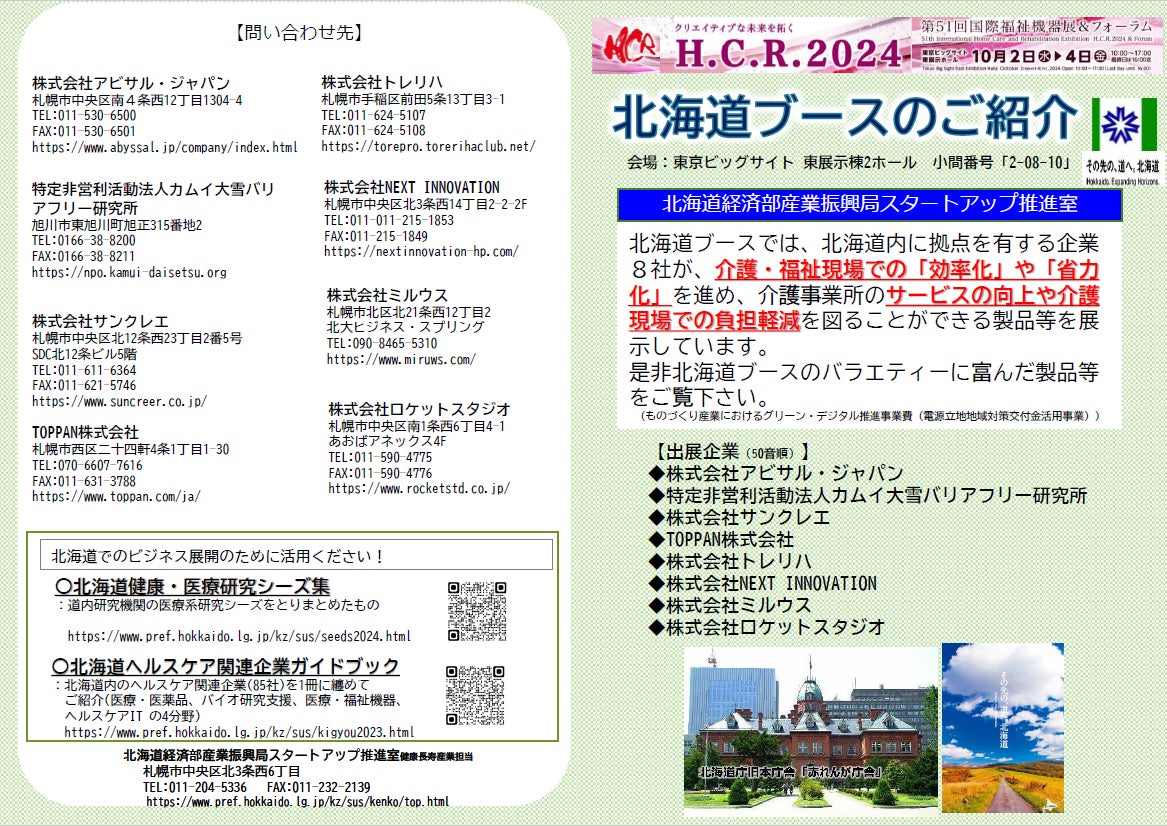
Task: Open the kigyou2023.html Hokkaido URL
Action: pyautogui.click(x=239, y=732)
